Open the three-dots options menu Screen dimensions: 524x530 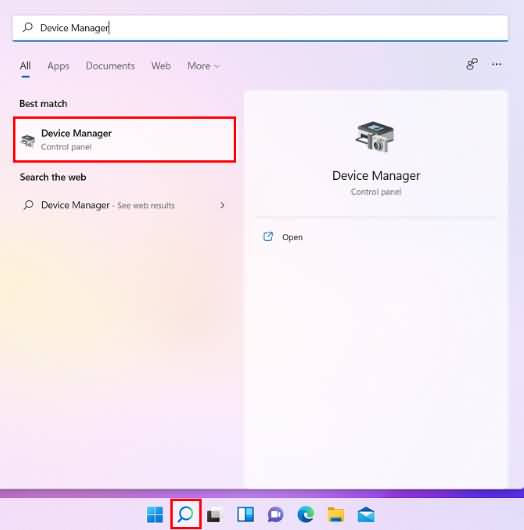click(497, 64)
